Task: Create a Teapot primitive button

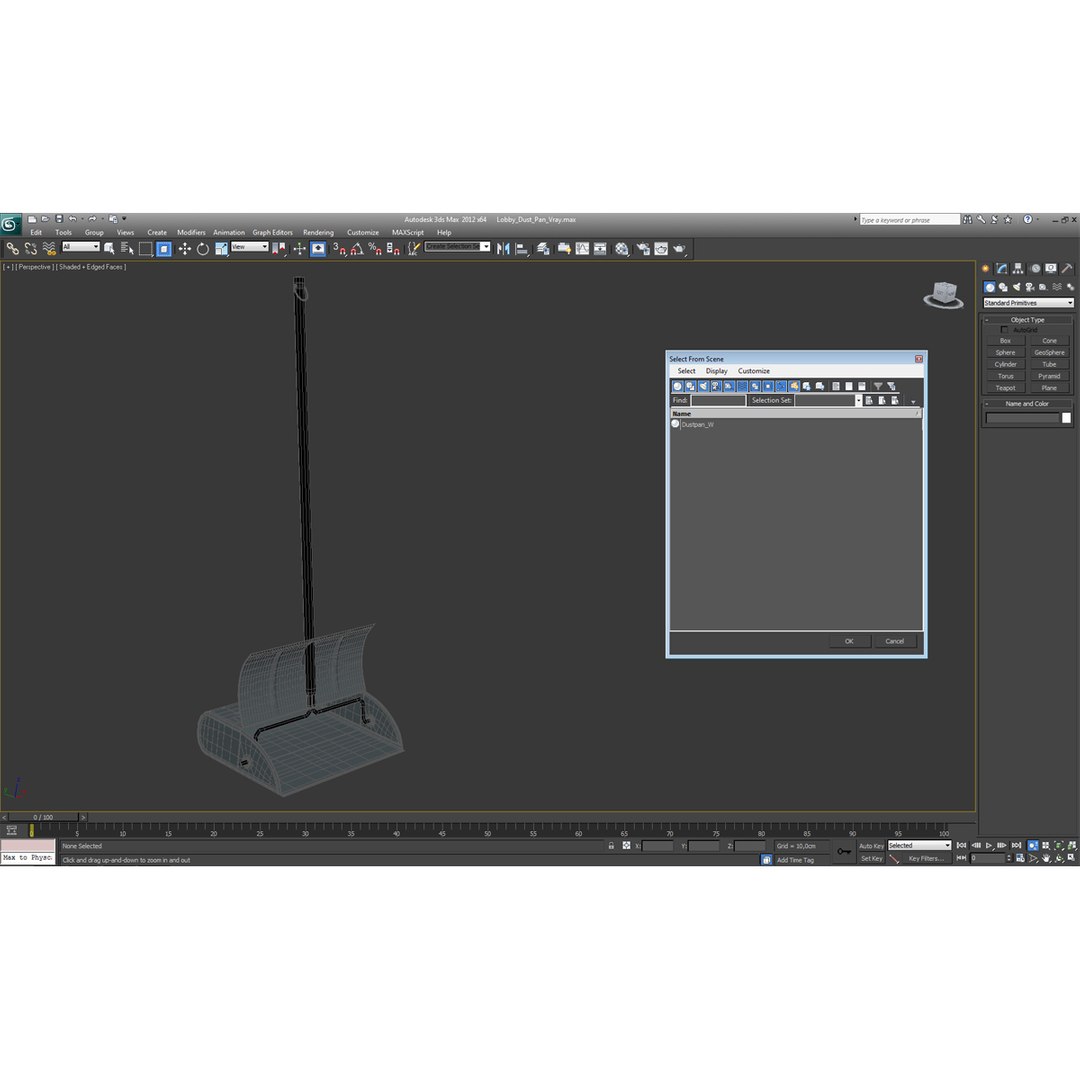Action: 1006,388
